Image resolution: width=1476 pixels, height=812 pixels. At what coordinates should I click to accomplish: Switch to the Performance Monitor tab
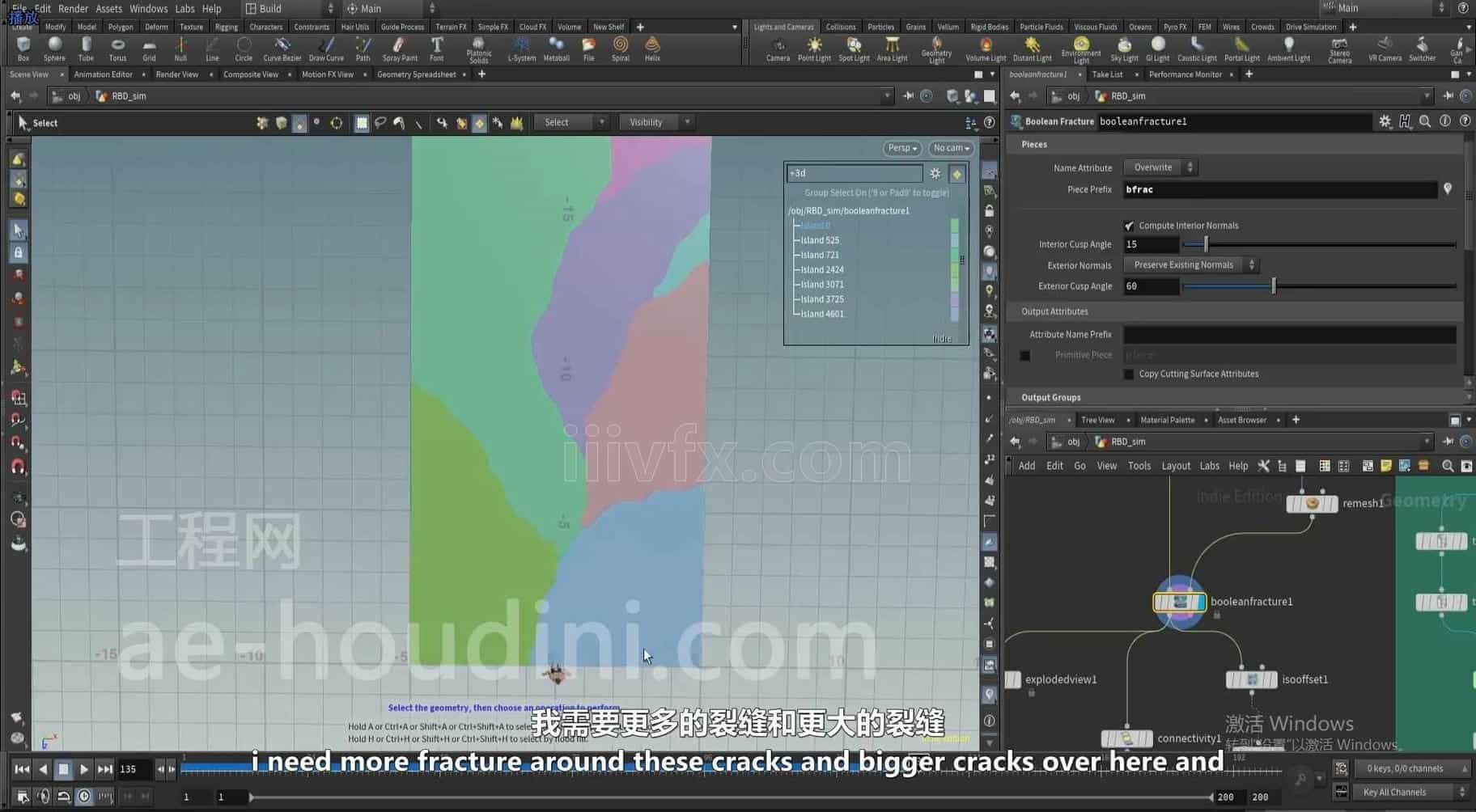pos(1185,74)
